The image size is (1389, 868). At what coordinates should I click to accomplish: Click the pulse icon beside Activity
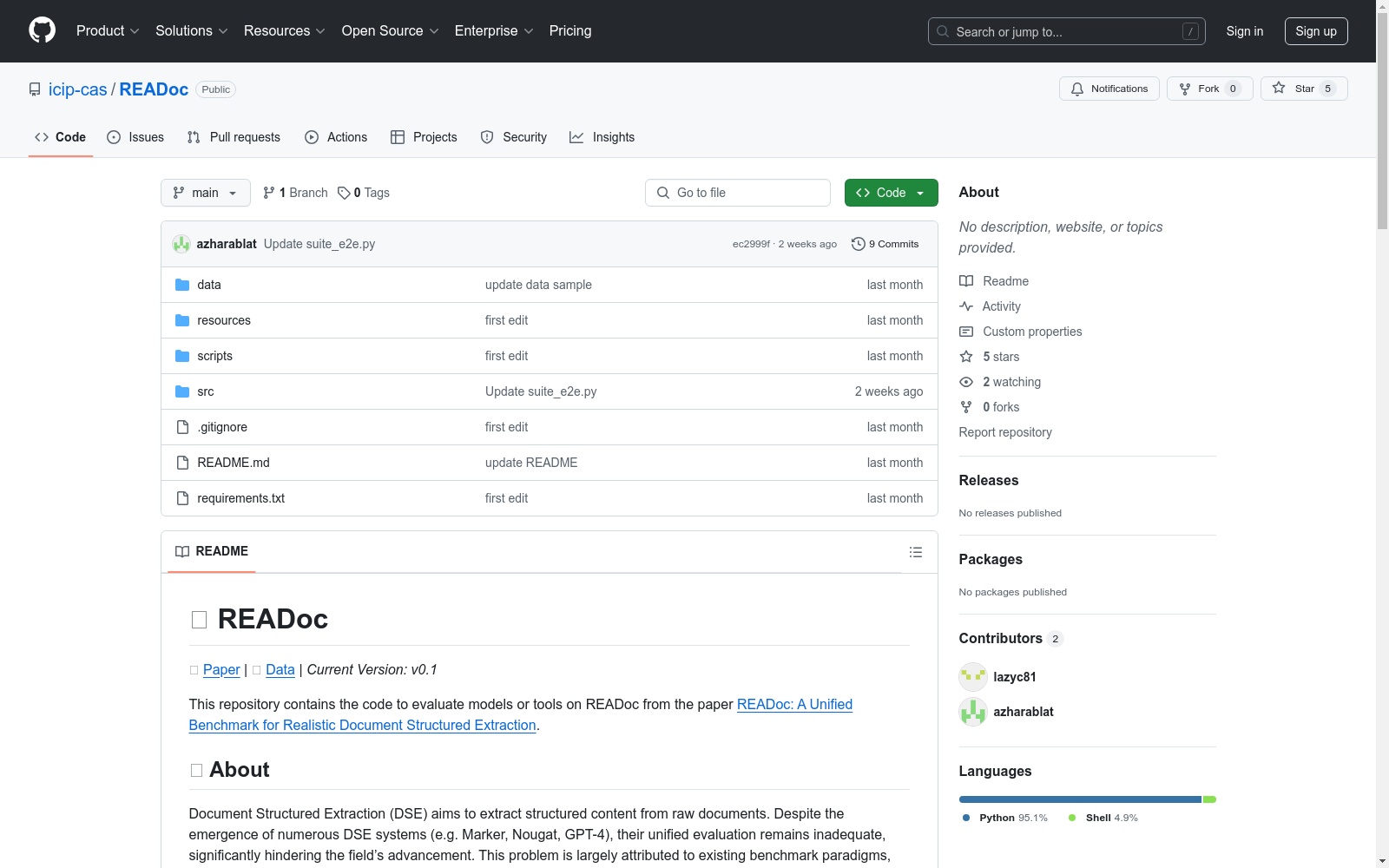click(x=966, y=306)
